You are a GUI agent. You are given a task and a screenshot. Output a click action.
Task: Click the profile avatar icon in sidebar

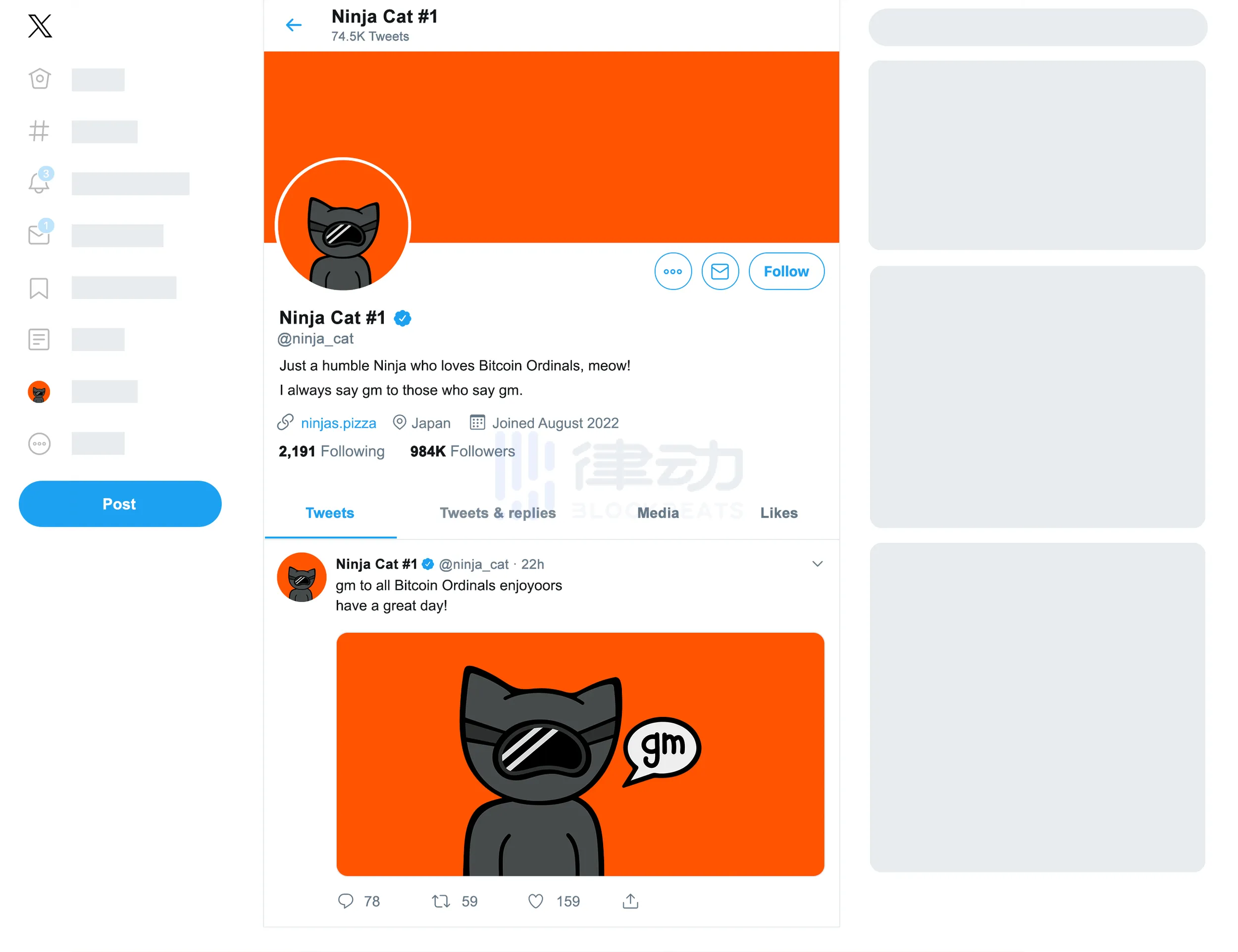(x=39, y=392)
